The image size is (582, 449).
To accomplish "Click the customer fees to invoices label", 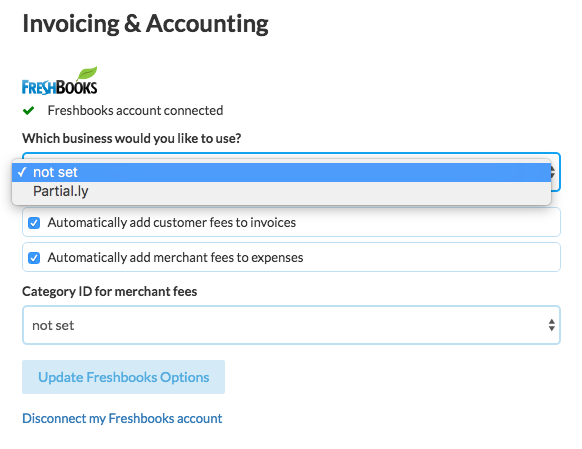I will pos(172,223).
